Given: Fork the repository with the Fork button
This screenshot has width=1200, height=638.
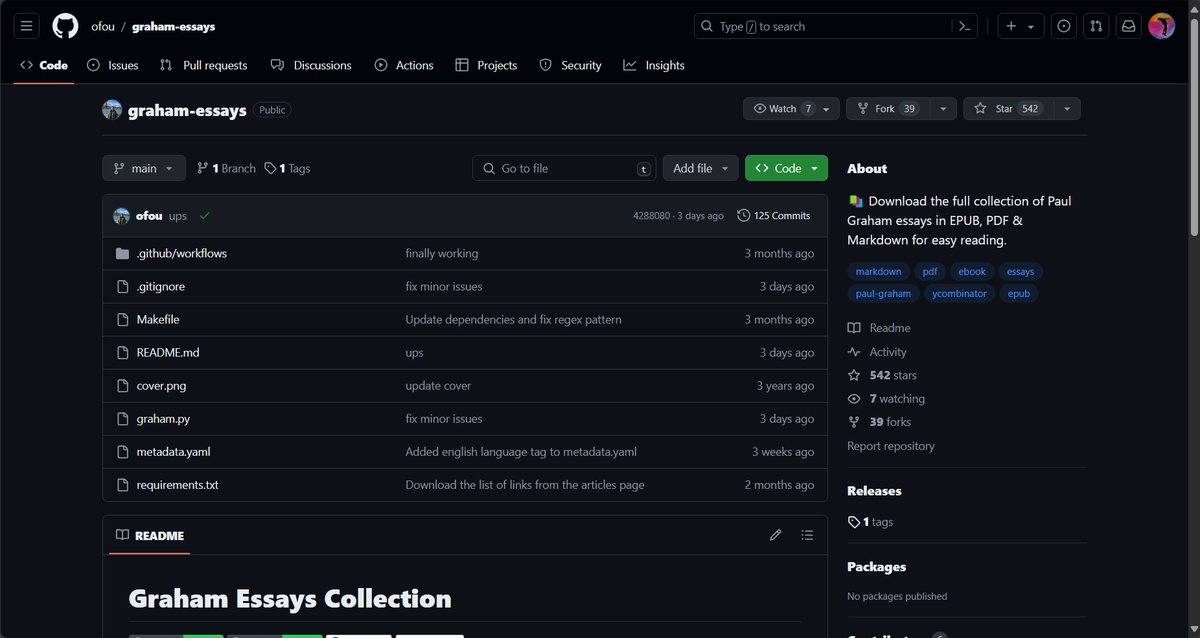Looking at the screenshot, I should [x=888, y=109].
